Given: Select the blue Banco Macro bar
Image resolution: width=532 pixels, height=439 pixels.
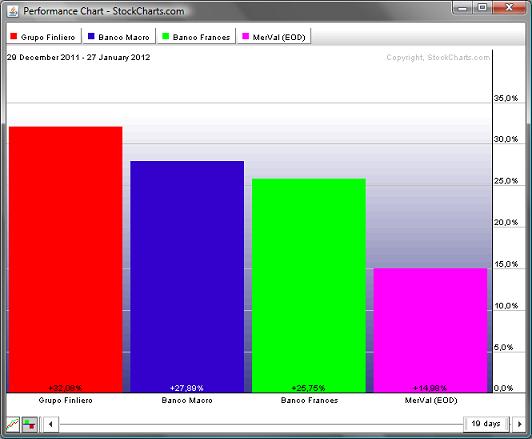Looking at the screenshot, I should click(x=187, y=276).
